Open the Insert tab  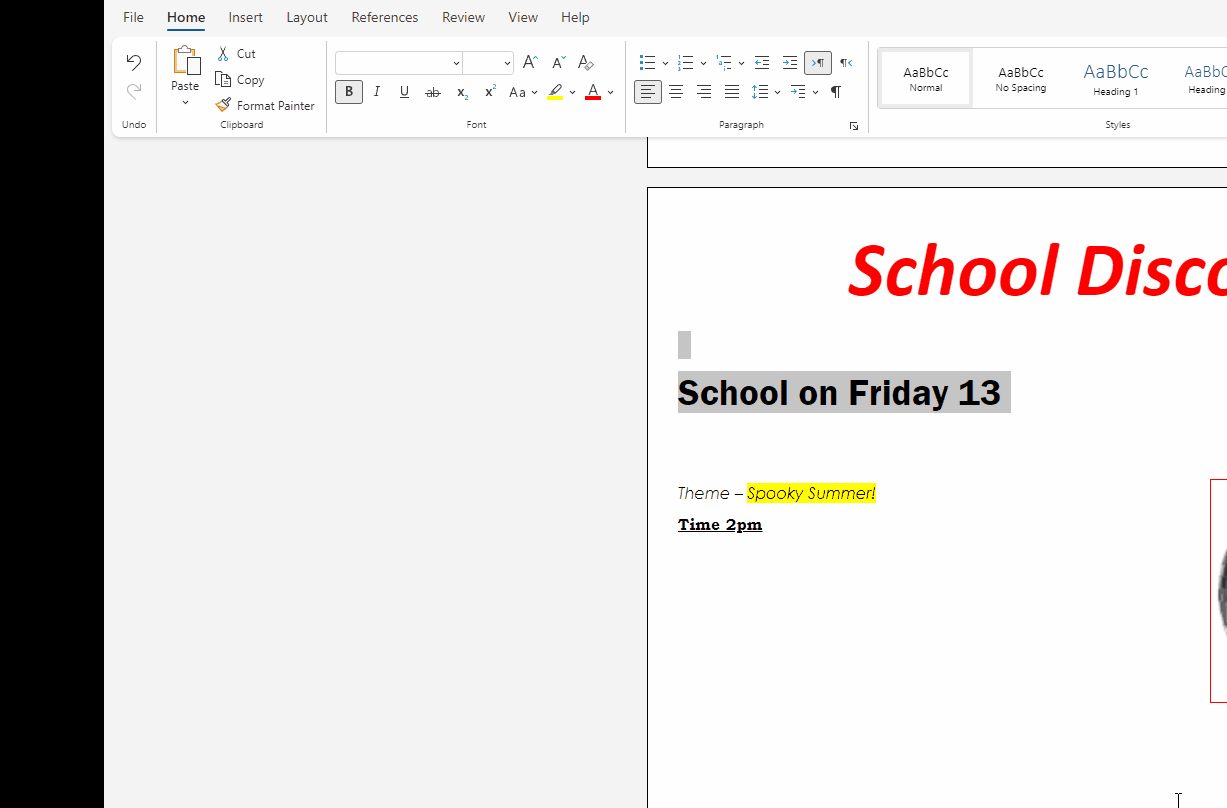pos(245,17)
